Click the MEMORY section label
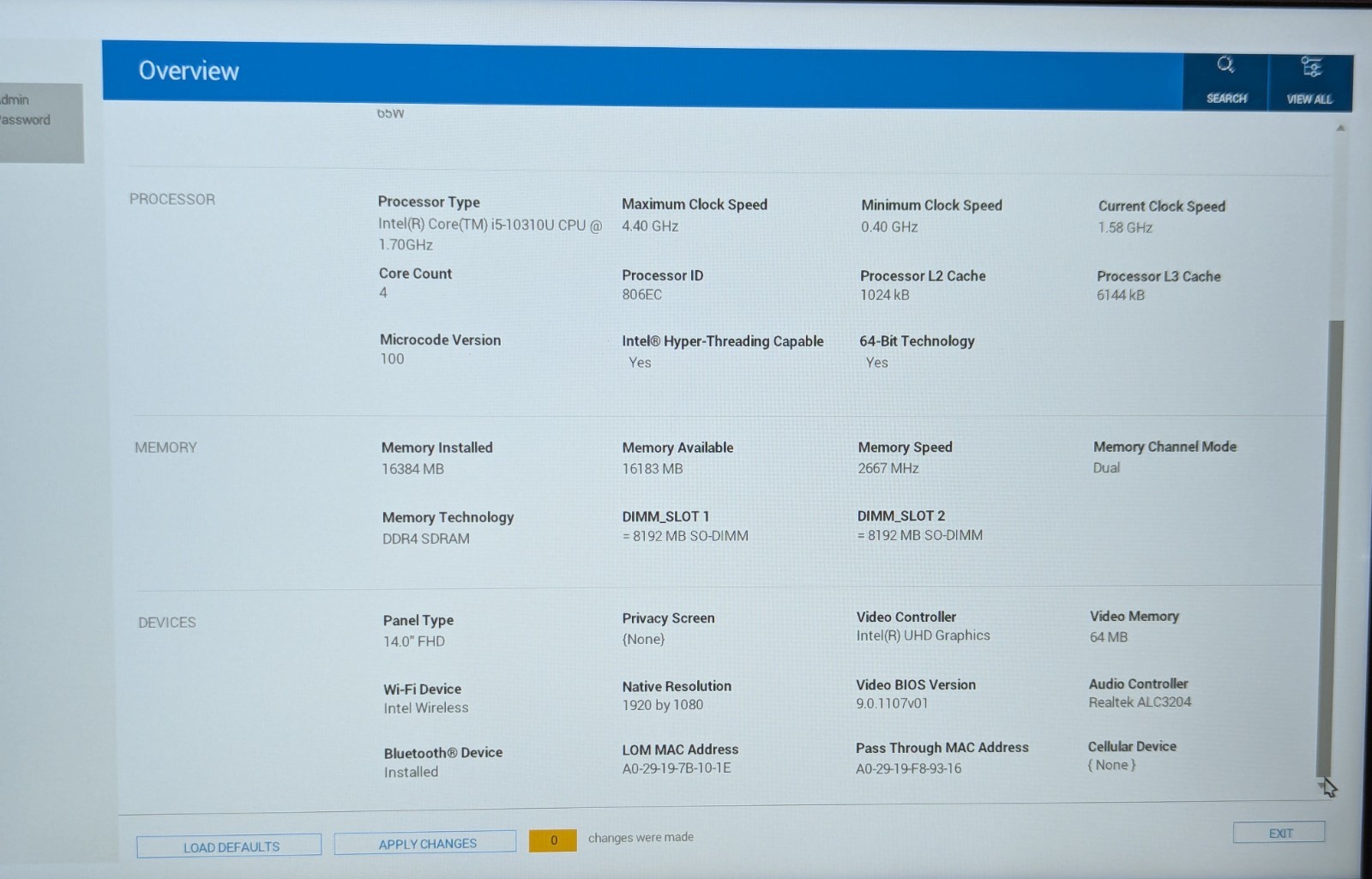The width and height of the screenshot is (1372, 879). click(165, 448)
